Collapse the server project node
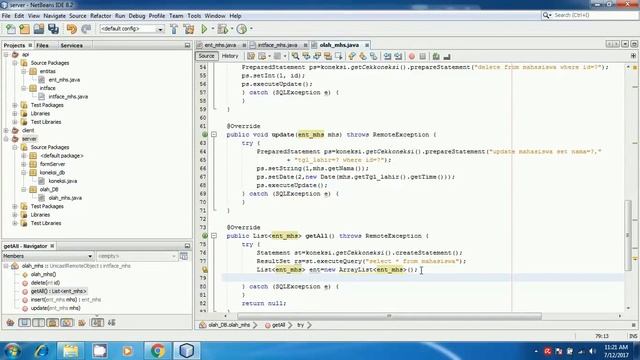This screenshot has height=360, width=640. 6,139
